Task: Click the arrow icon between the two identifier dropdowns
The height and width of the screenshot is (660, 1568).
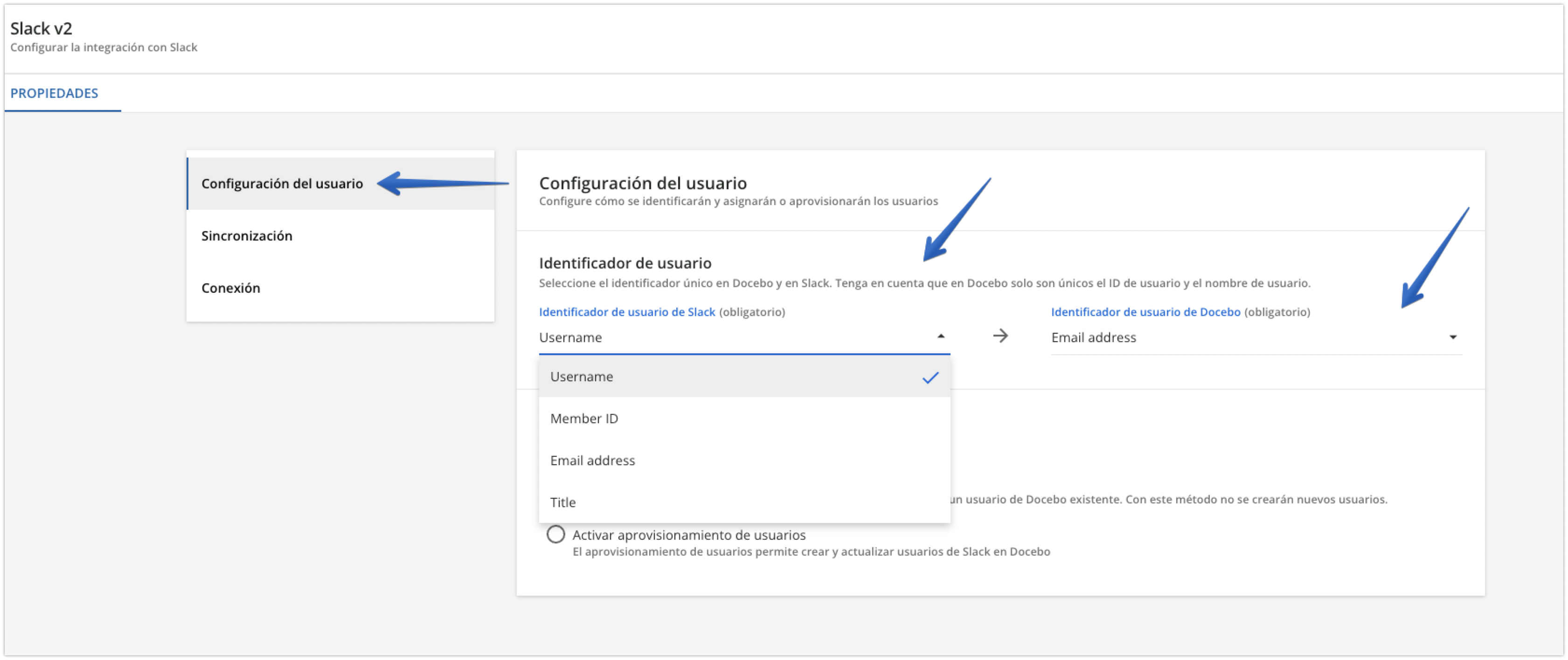Action: coord(1001,336)
